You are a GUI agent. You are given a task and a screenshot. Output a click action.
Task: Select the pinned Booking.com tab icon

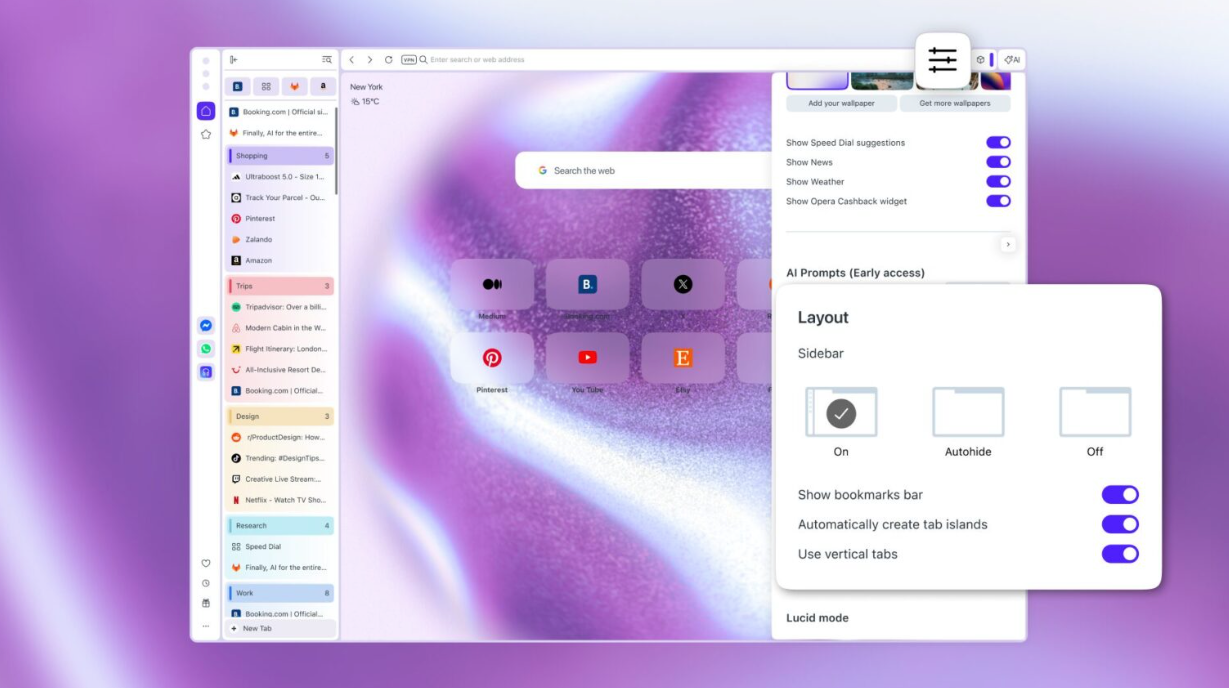[238, 87]
